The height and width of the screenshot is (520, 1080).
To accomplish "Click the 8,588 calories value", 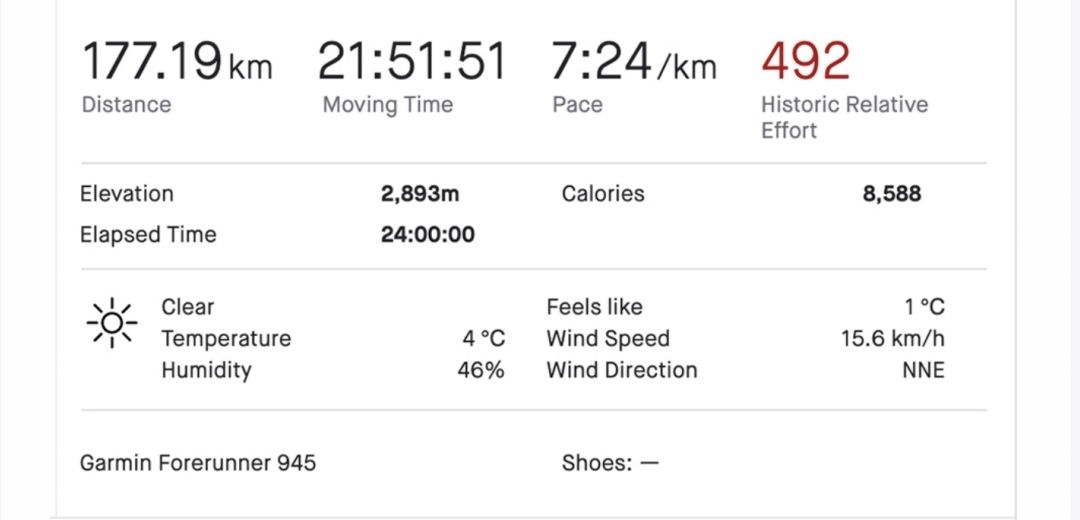I will coord(892,194).
